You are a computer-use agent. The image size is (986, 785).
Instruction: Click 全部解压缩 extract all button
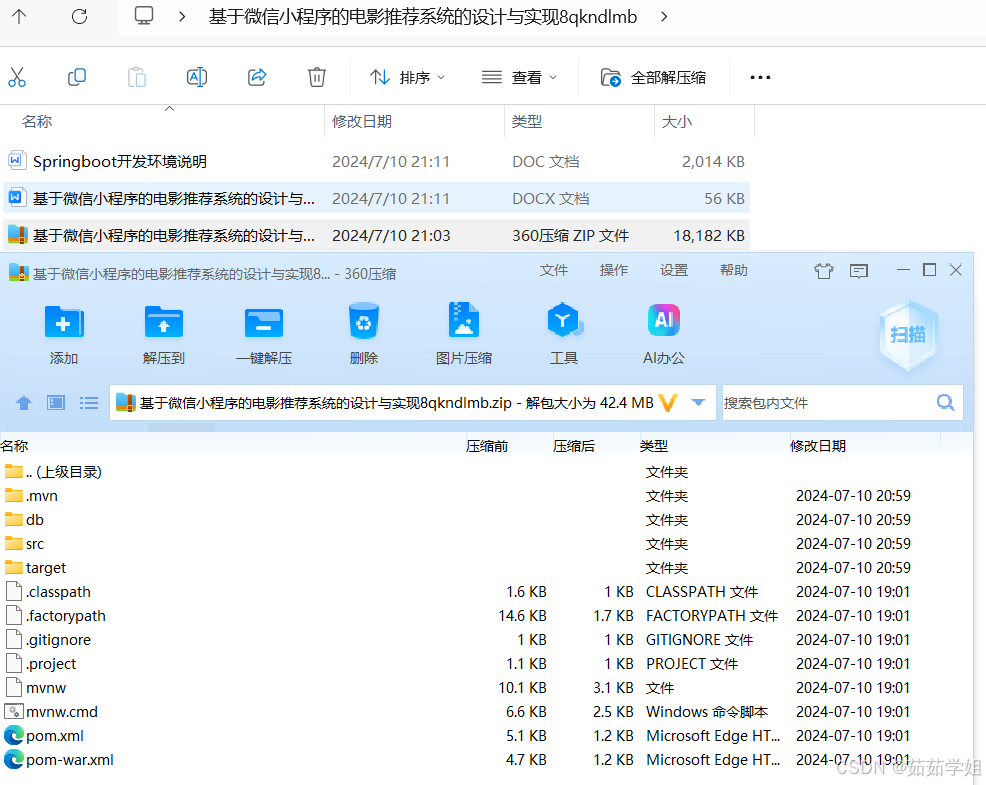pos(653,77)
